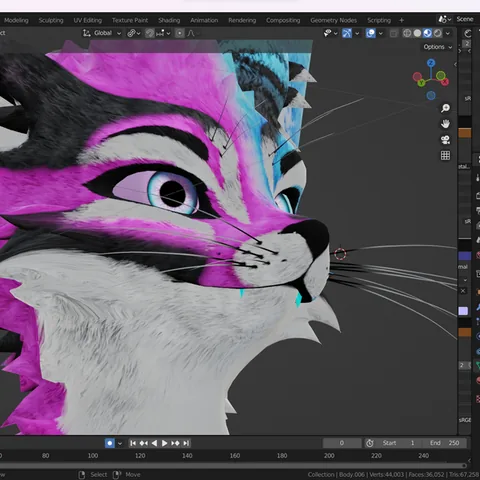480x480 pixels.
Task: Click the 3D cursor in the viewport
Action: (340, 254)
